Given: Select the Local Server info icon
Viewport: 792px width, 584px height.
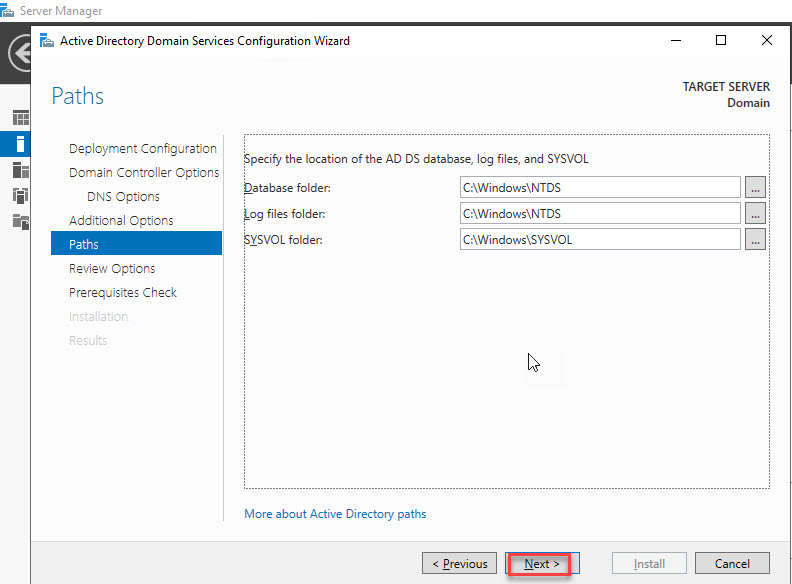Looking at the screenshot, I should point(20,143).
